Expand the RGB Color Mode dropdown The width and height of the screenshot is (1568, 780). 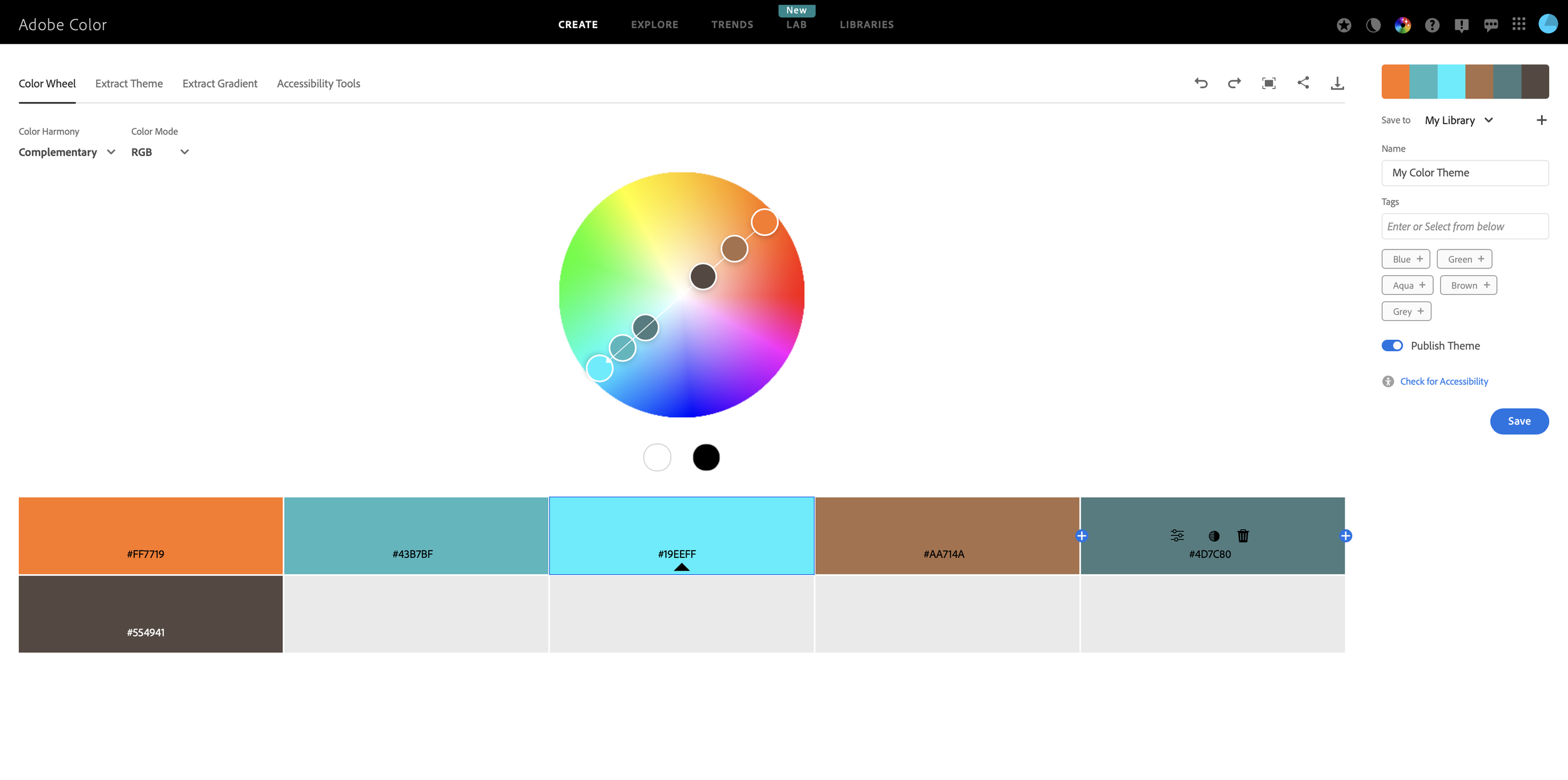[x=159, y=152]
